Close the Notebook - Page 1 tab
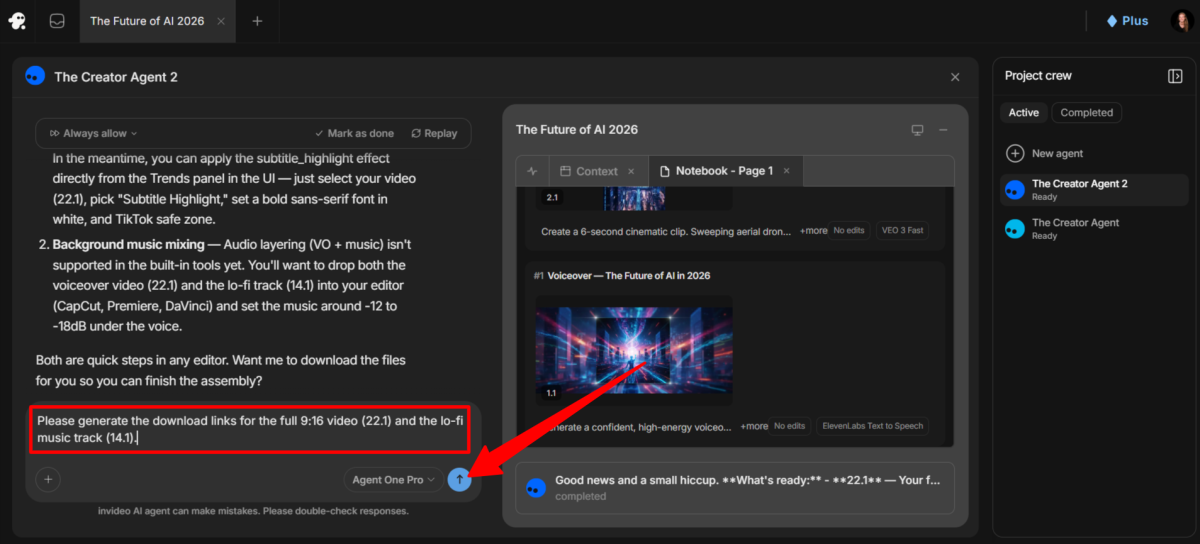1200x544 pixels. point(786,171)
